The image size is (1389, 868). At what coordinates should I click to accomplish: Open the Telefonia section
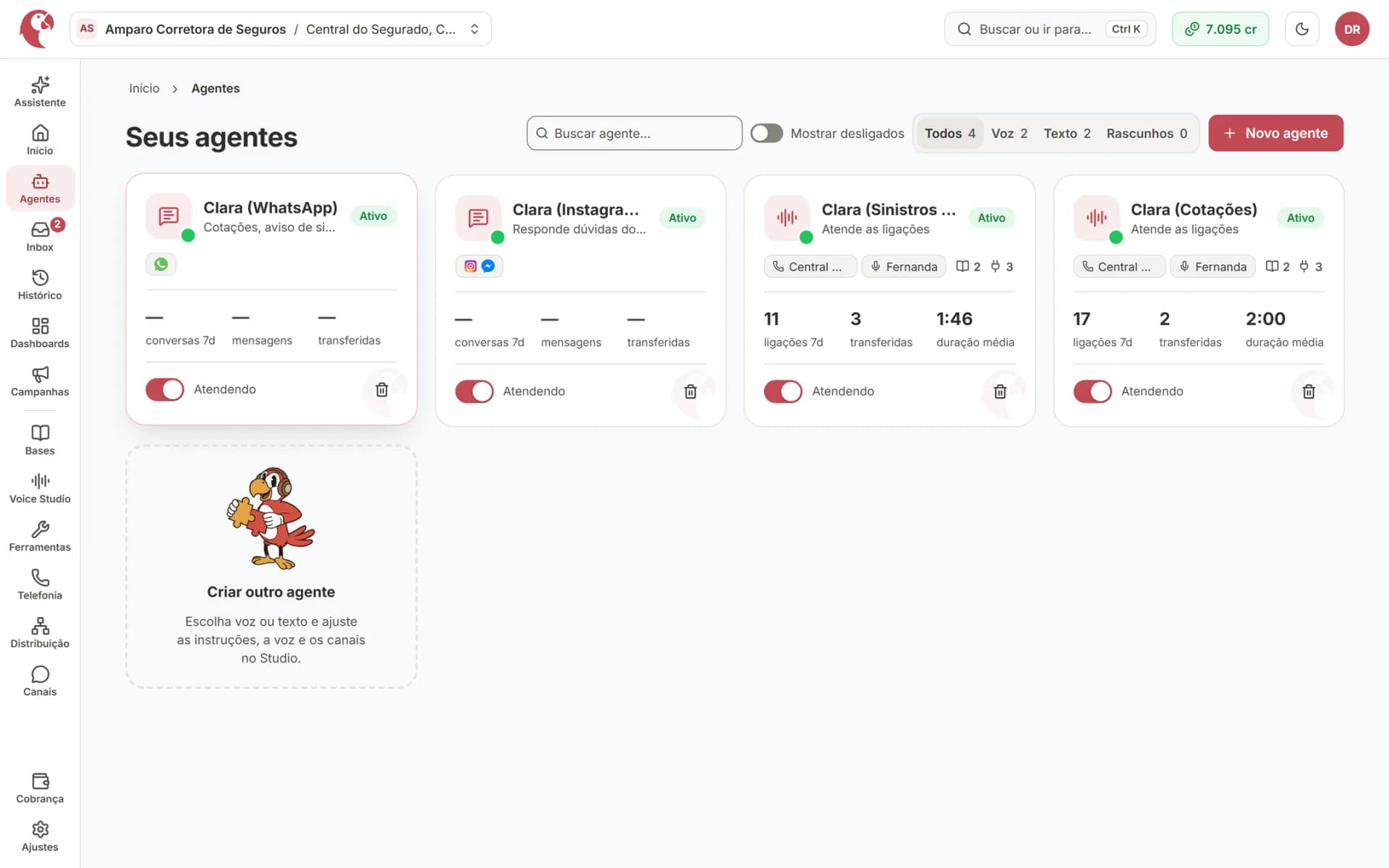click(40, 584)
